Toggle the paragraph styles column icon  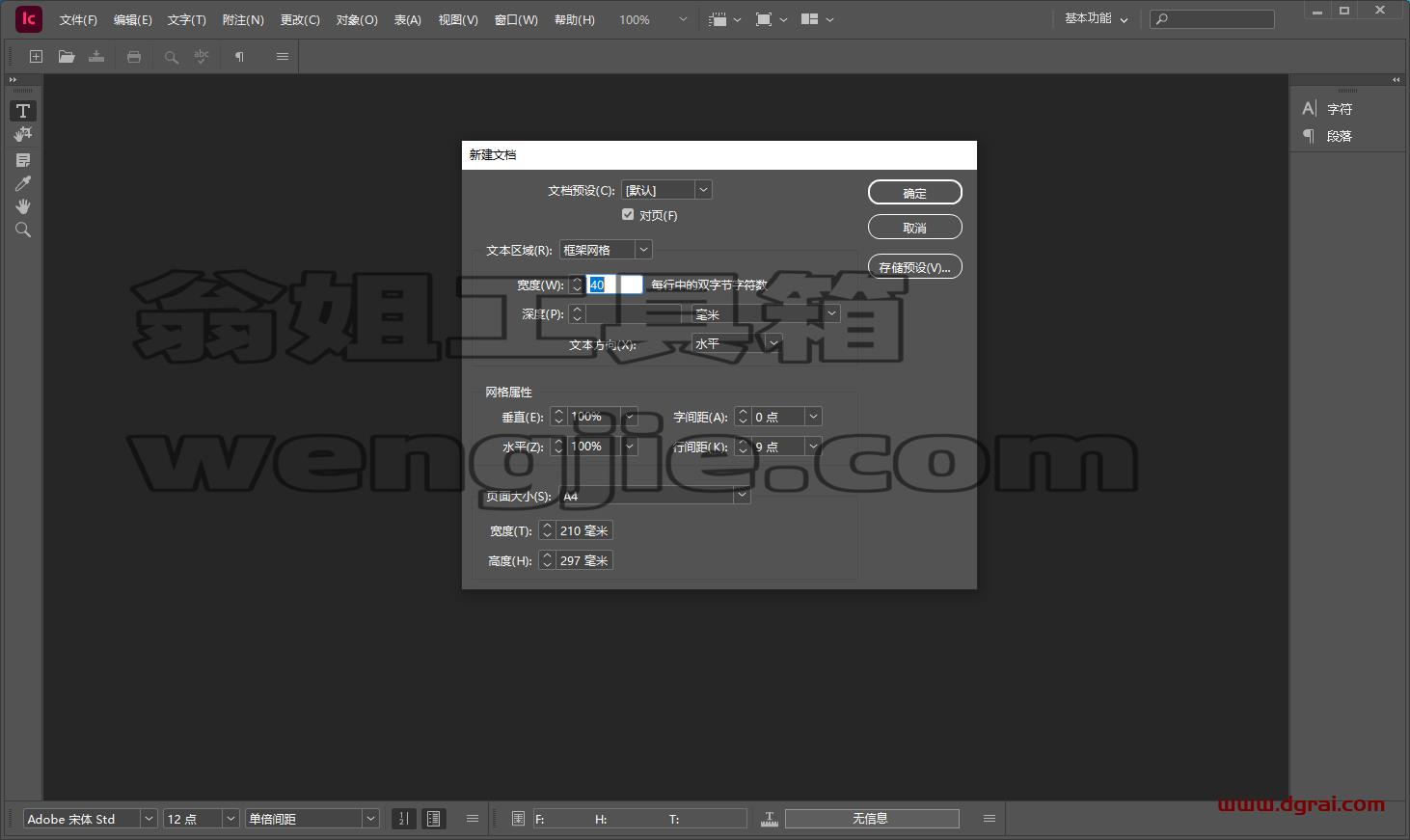pos(434,819)
